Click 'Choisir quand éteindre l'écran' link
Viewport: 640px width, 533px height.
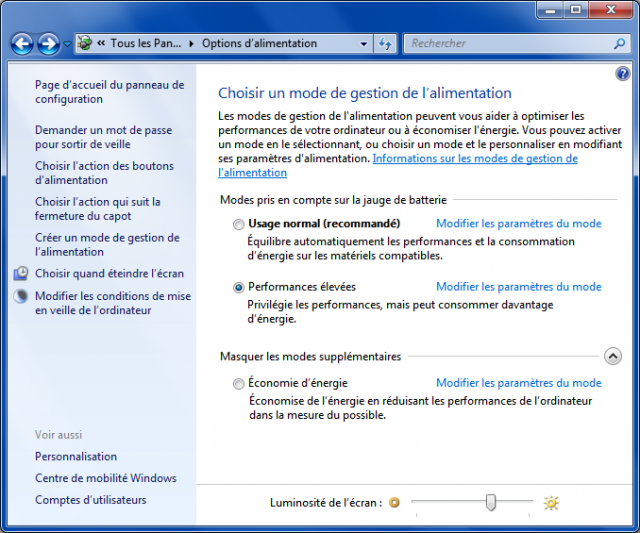point(109,273)
